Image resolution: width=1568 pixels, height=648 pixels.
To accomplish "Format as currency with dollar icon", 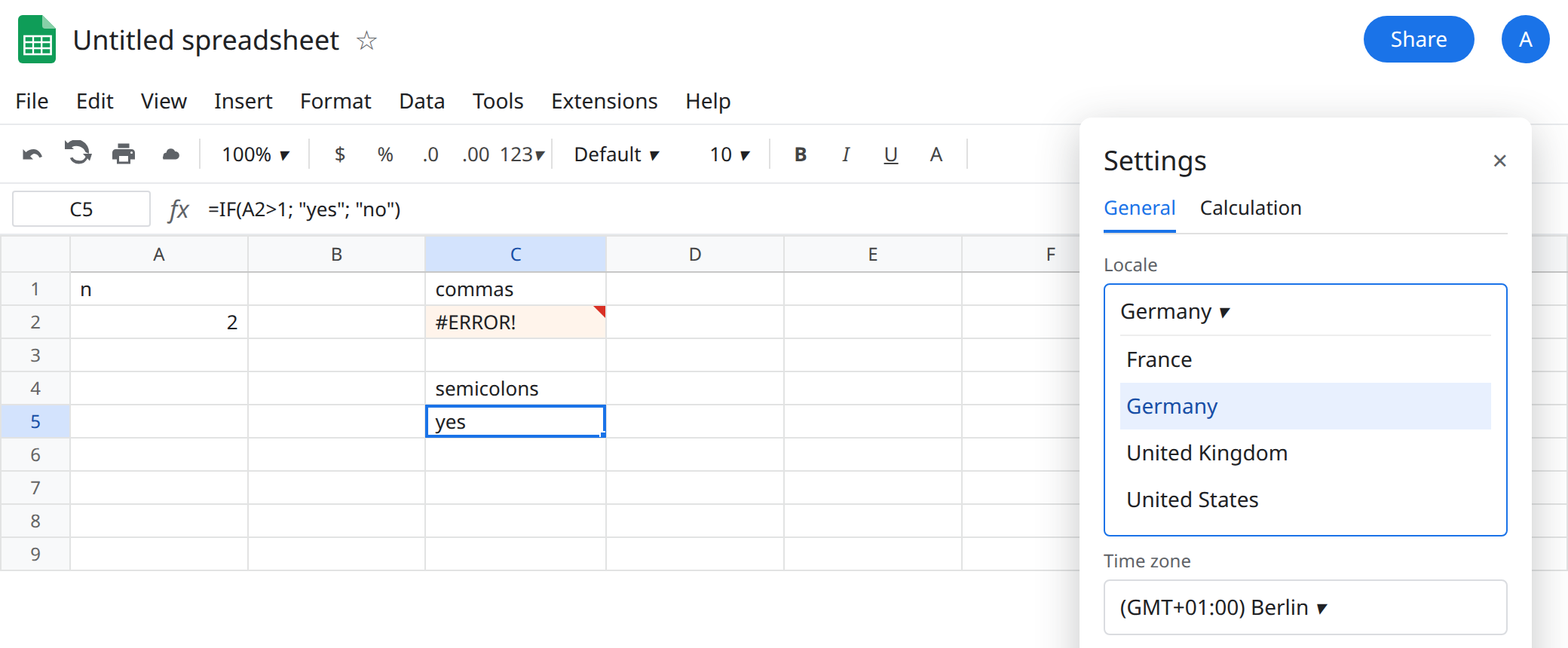I will (x=340, y=154).
